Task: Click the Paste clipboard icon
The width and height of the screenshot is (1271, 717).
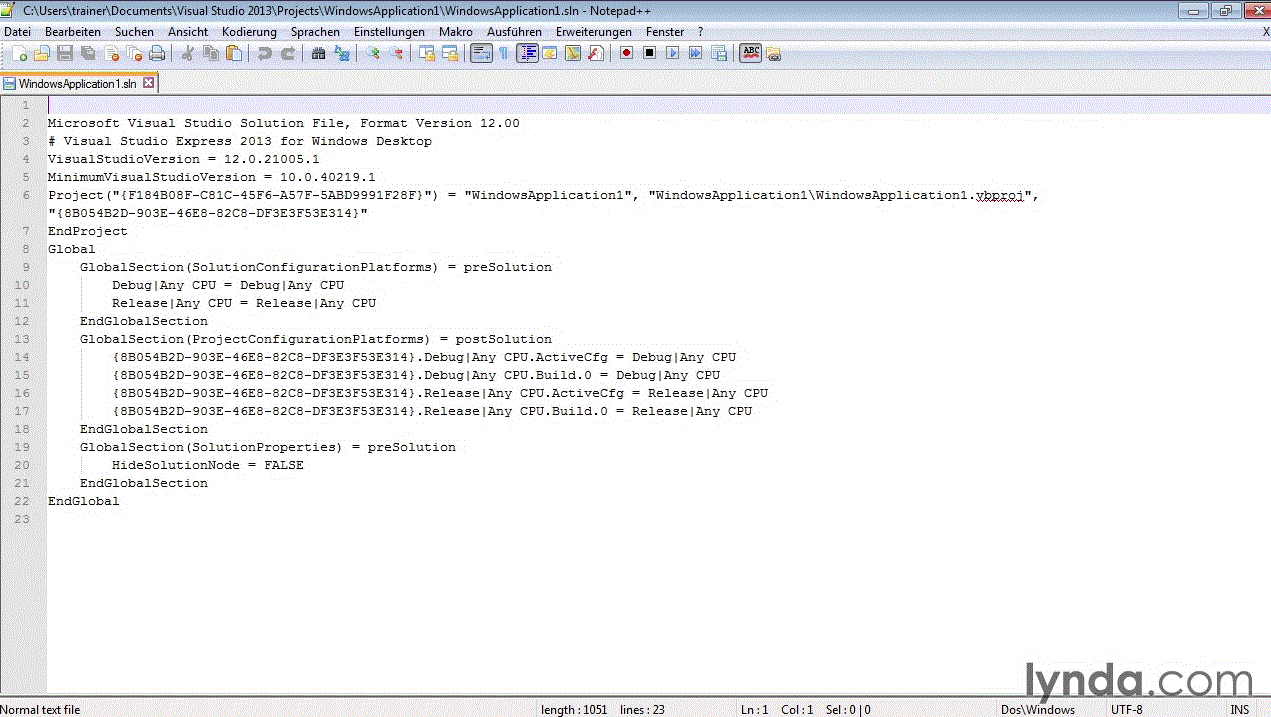Action: pos(233,53)
